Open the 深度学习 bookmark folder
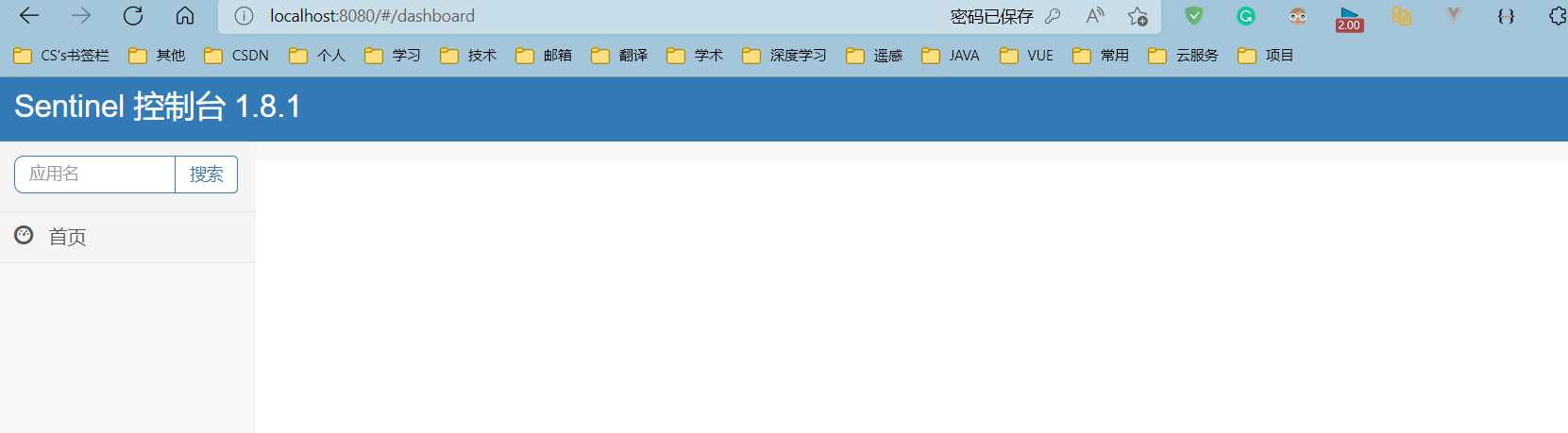 [784, 56]
